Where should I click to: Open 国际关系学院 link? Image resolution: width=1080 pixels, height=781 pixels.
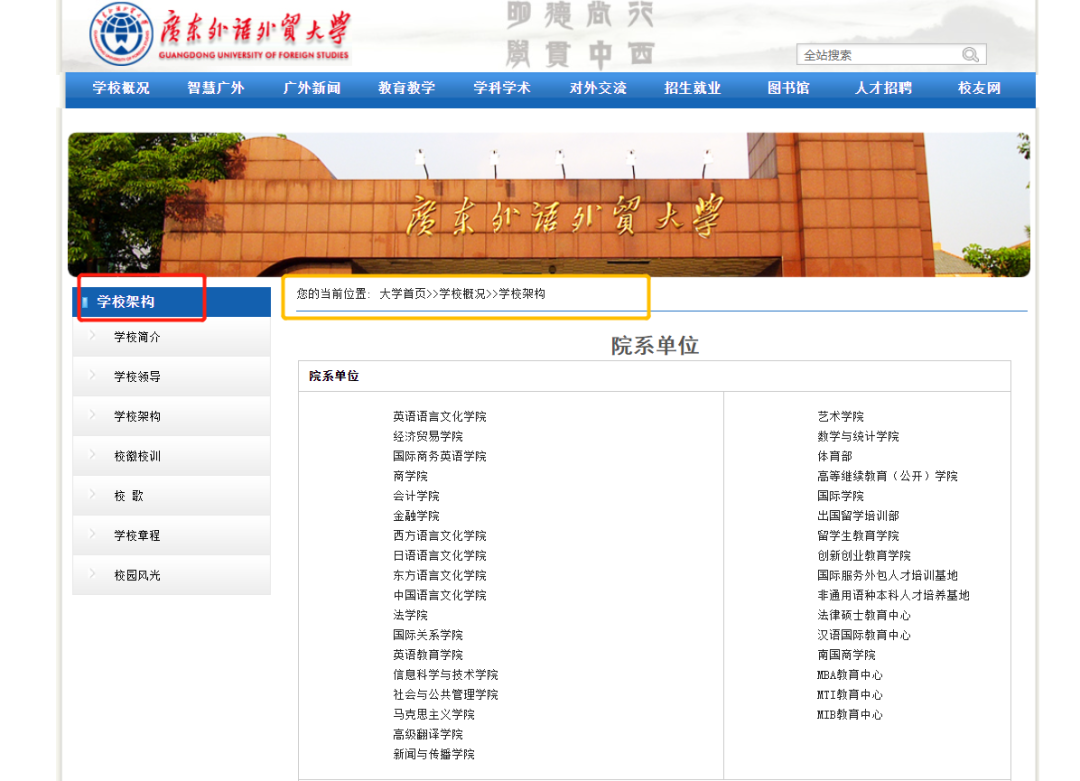[428, 635]
